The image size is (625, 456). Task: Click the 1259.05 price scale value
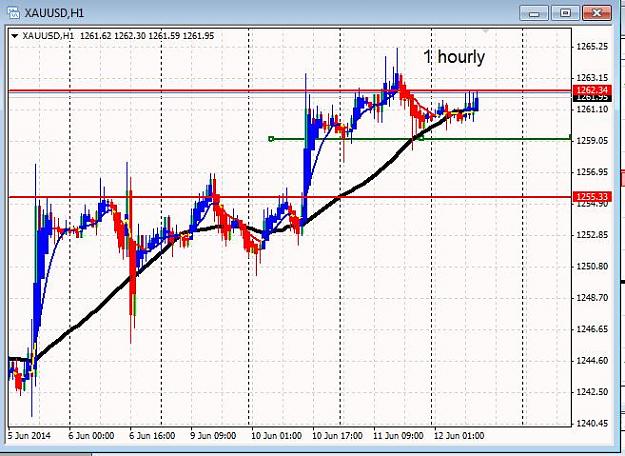(x=592, y=141)
